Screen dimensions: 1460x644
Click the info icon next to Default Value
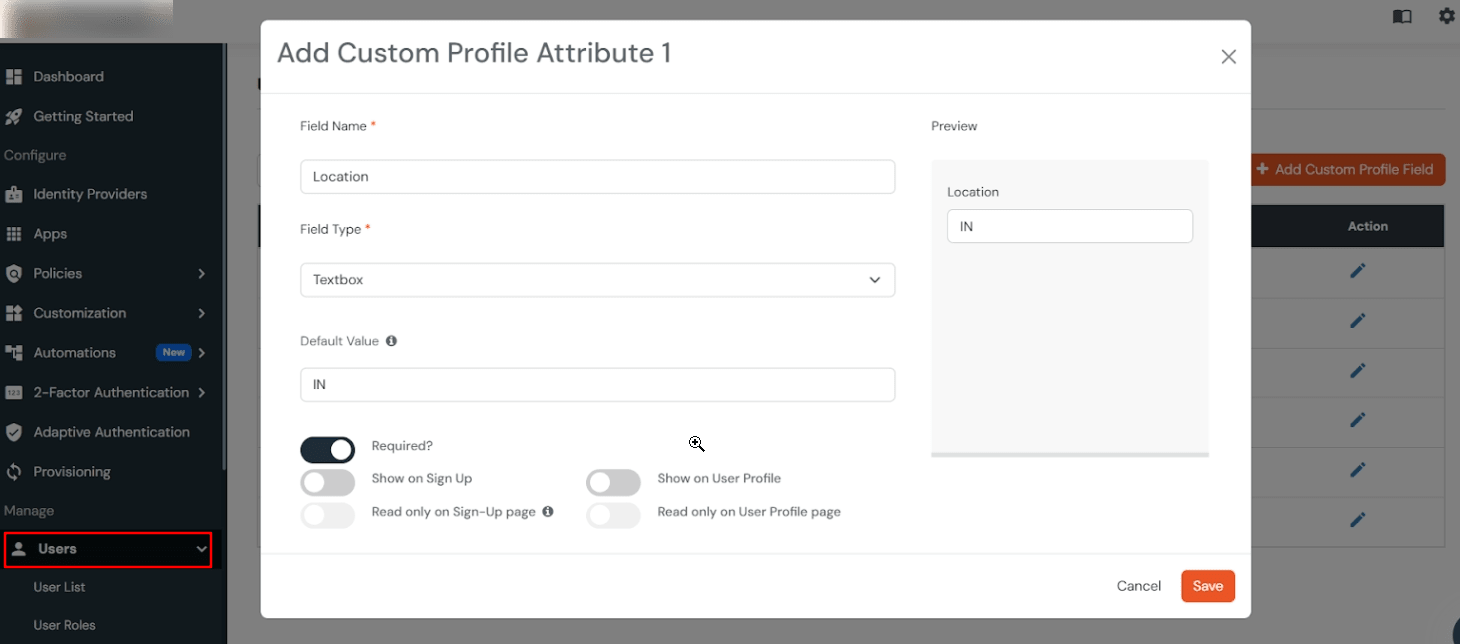[390, 340]
